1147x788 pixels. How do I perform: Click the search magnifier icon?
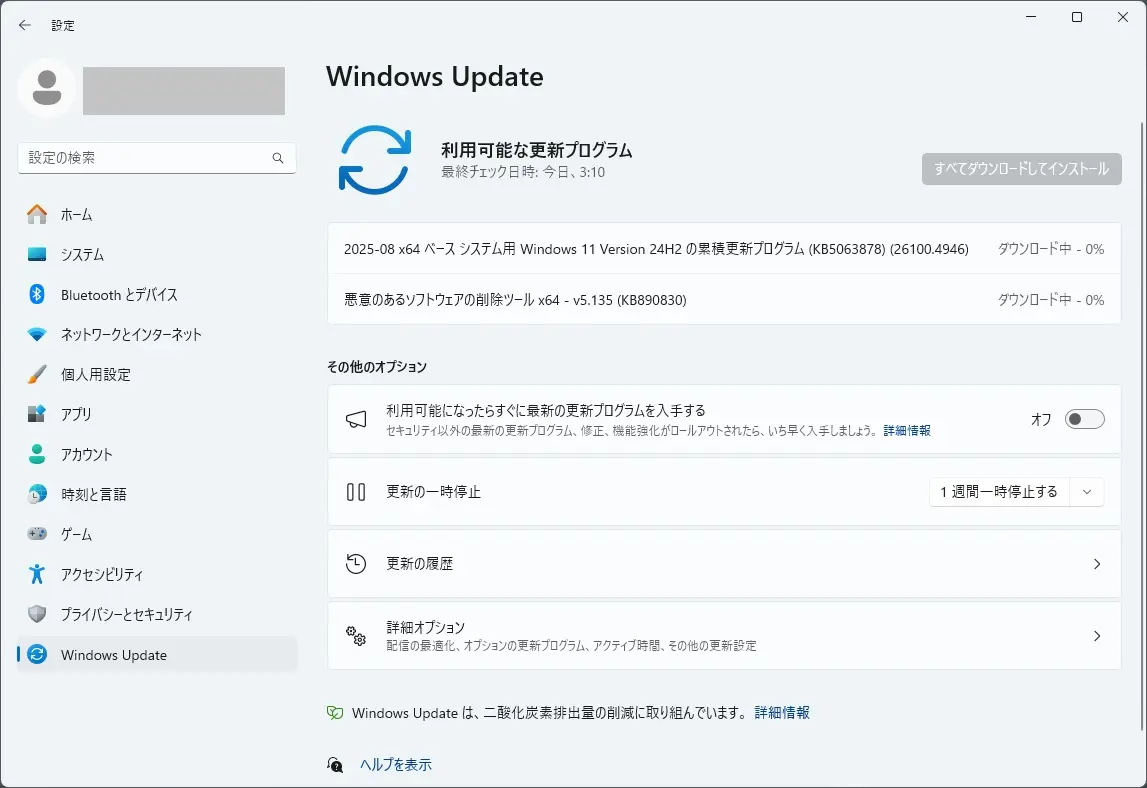[x=278, y=158]
